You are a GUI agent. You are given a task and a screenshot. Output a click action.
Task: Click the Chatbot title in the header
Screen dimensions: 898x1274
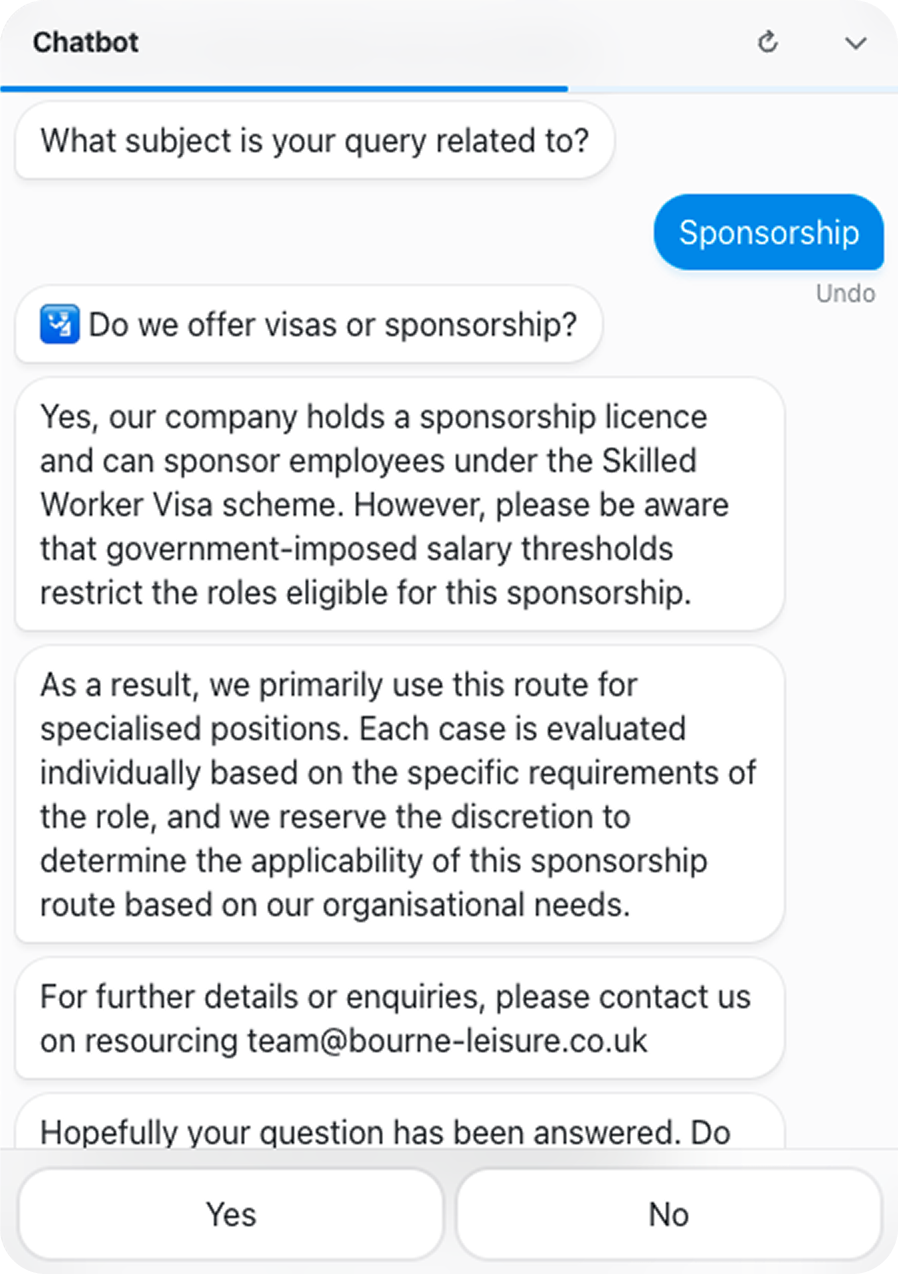(x=86, y=43)
